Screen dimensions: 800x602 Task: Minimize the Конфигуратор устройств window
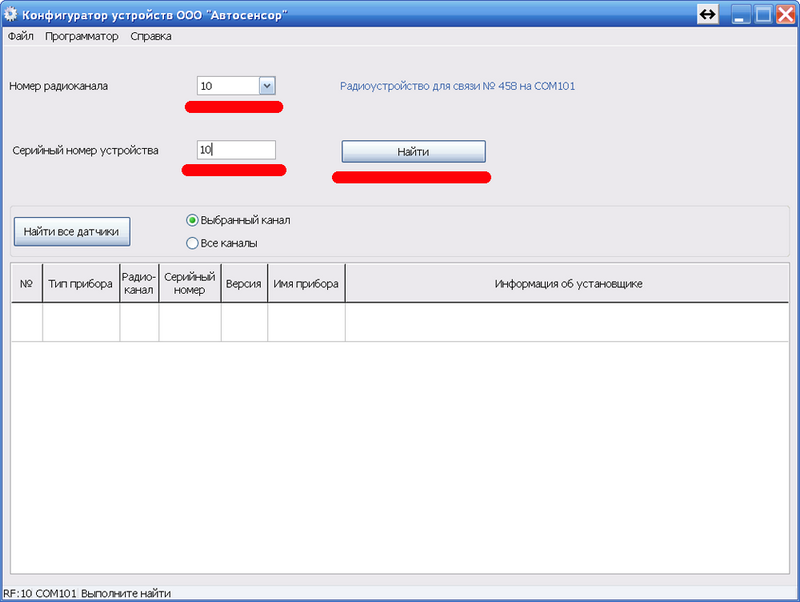pos(740,14)
